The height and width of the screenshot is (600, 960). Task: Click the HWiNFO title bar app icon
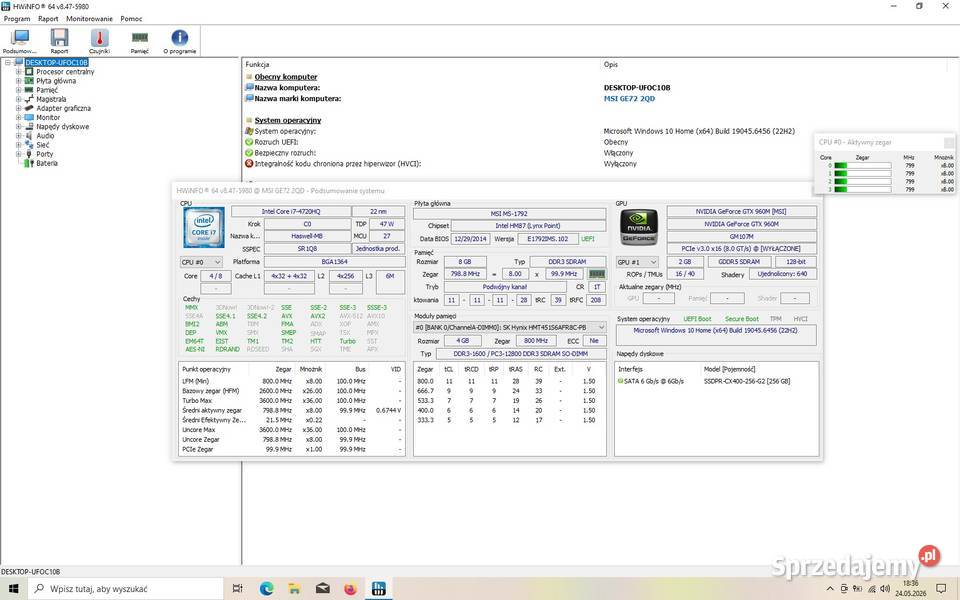6,6
